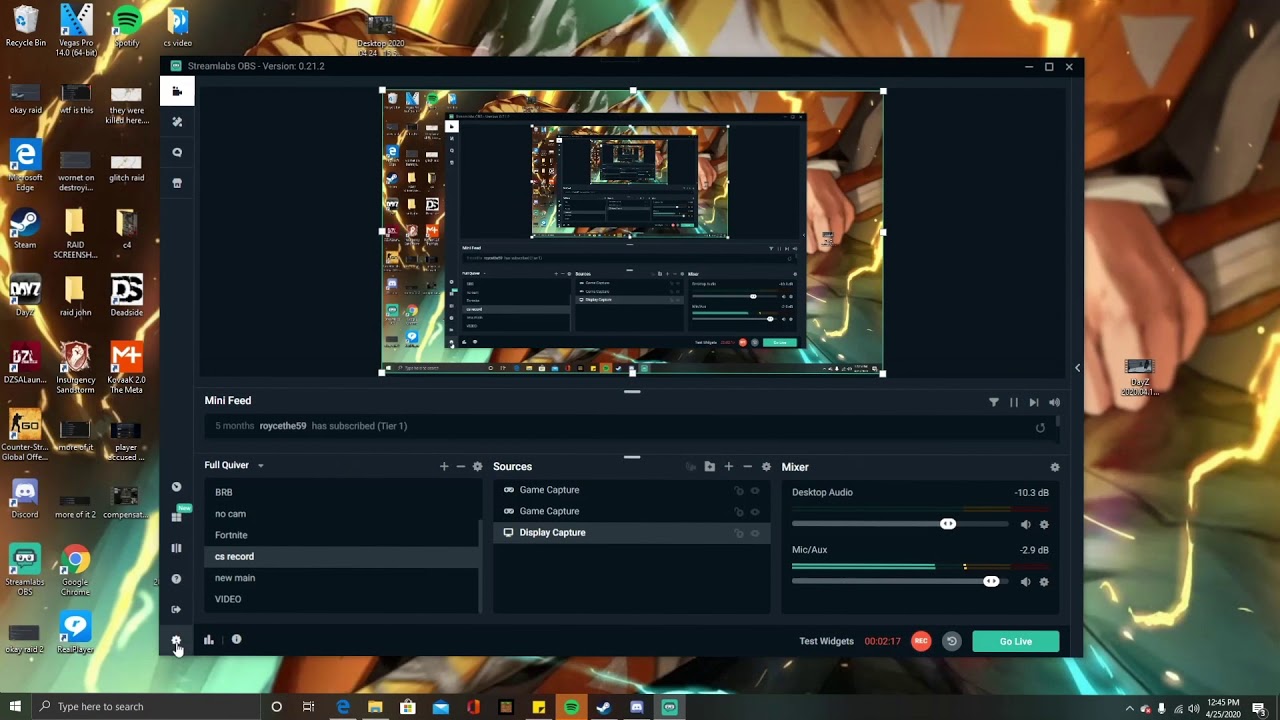The image size is (1280, 720).
Task: Mute Desktop Audio speaker icon
Action: tap(1025, 525)
